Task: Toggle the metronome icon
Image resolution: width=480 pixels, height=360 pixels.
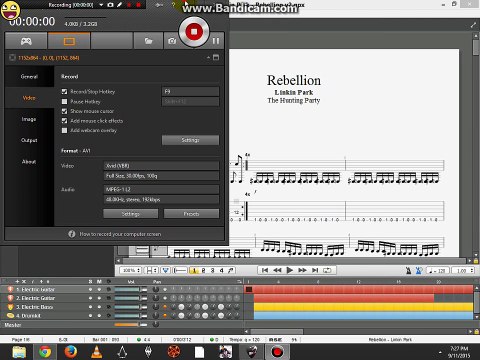Action: click(409, 270)
